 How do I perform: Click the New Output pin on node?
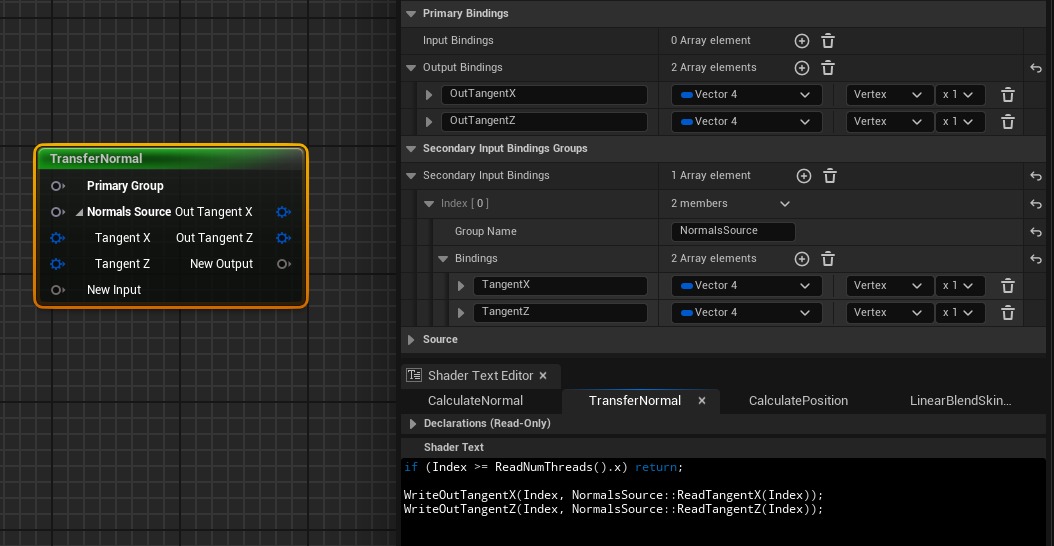[284, 264]
